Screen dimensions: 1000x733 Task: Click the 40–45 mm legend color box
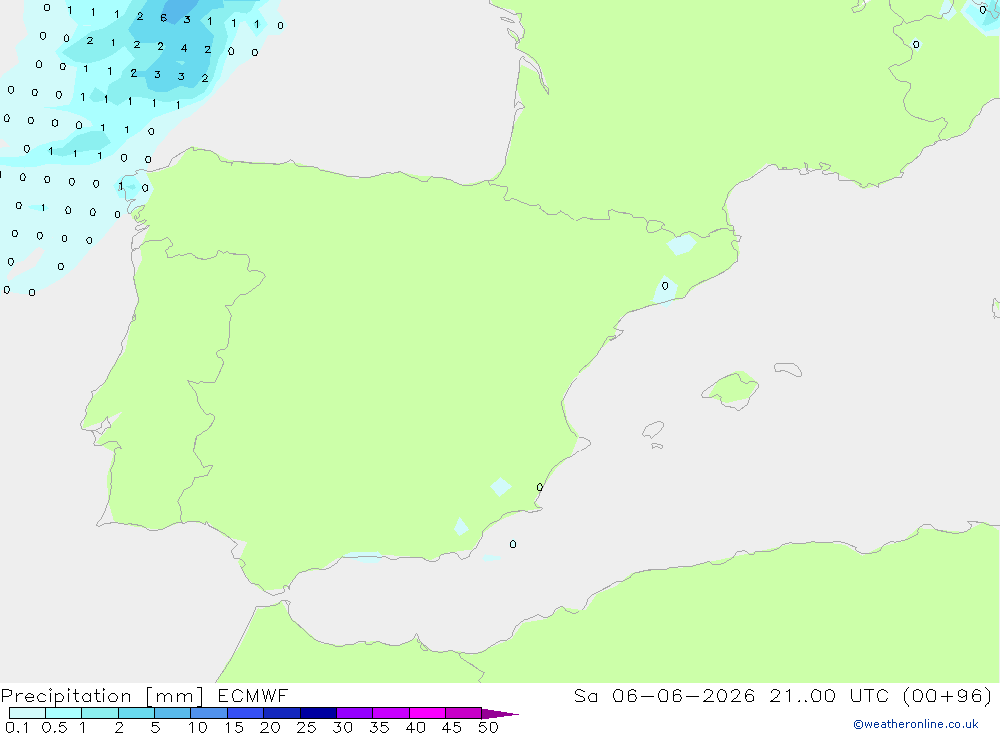[x=427, y=713]
